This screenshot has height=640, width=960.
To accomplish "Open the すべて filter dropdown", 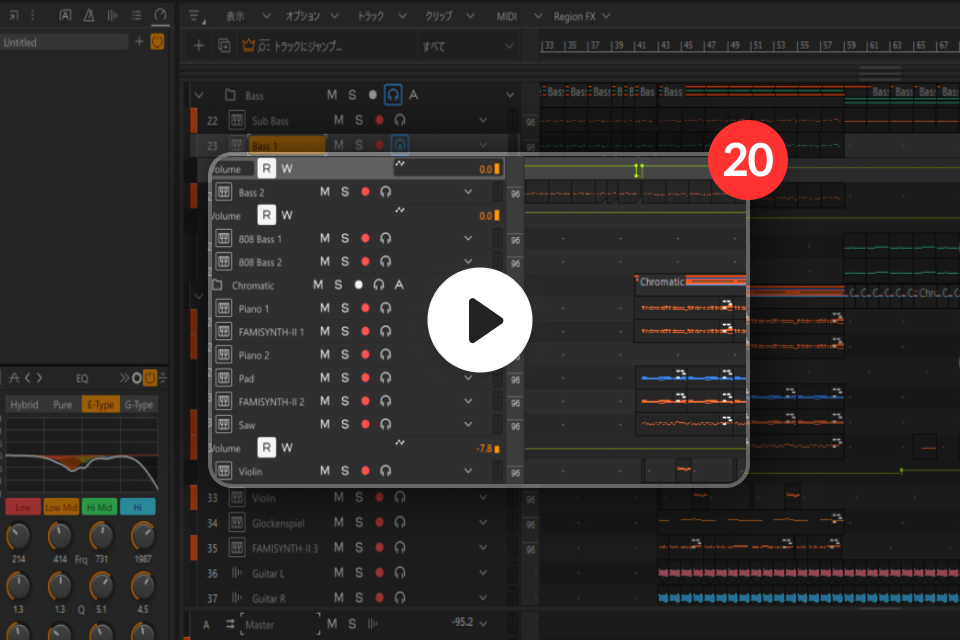I will (467, 46).
